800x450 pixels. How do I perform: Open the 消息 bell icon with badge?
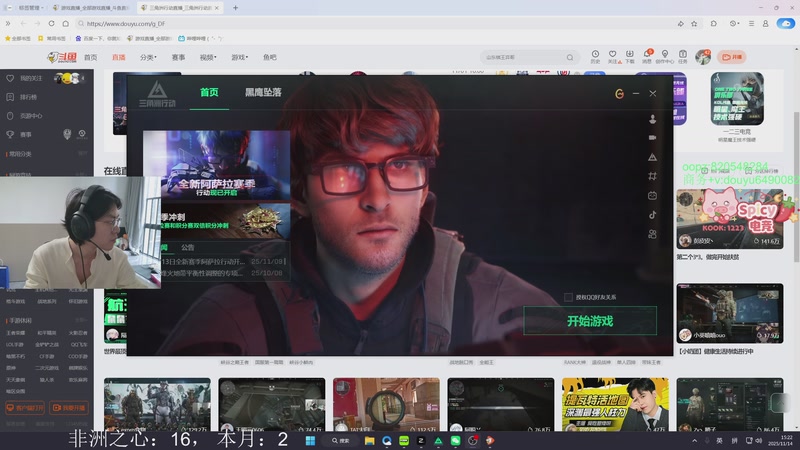pyautogui.click(x=647, y=57)
